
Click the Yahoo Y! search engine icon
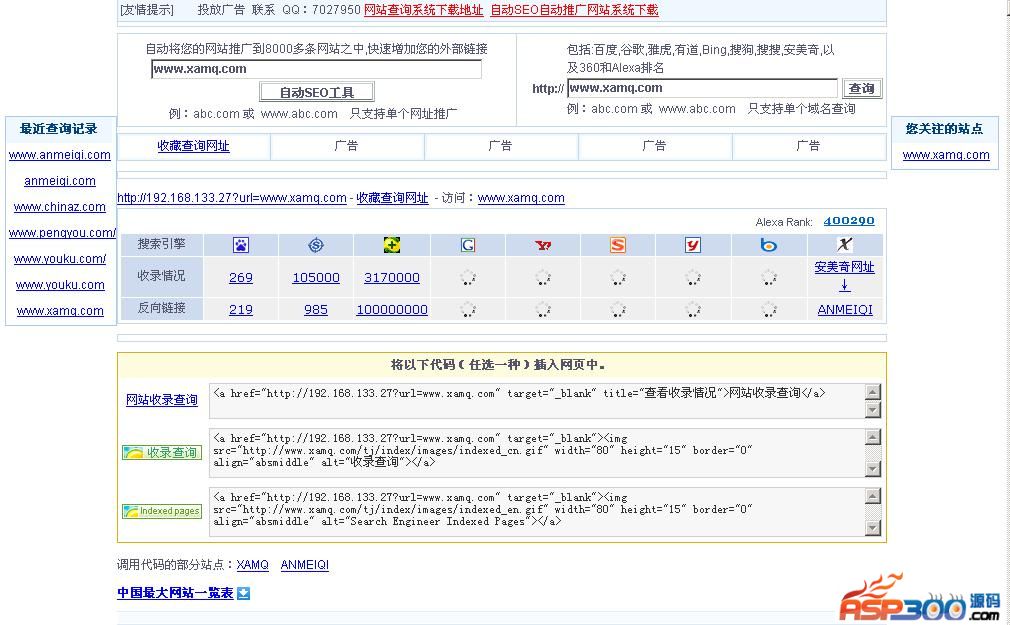(x=543, y=245)
